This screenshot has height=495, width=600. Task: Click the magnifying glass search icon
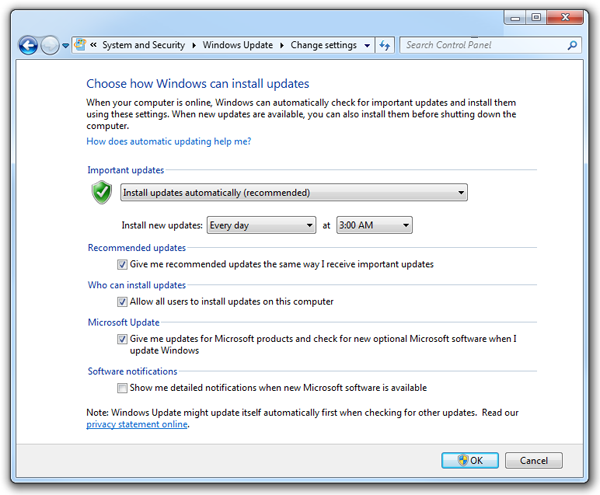point(572,45)
